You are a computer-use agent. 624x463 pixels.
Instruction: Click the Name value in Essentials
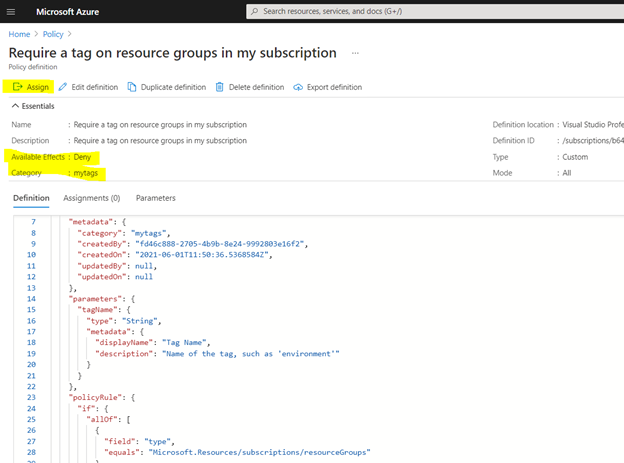(x=160, y=125)
